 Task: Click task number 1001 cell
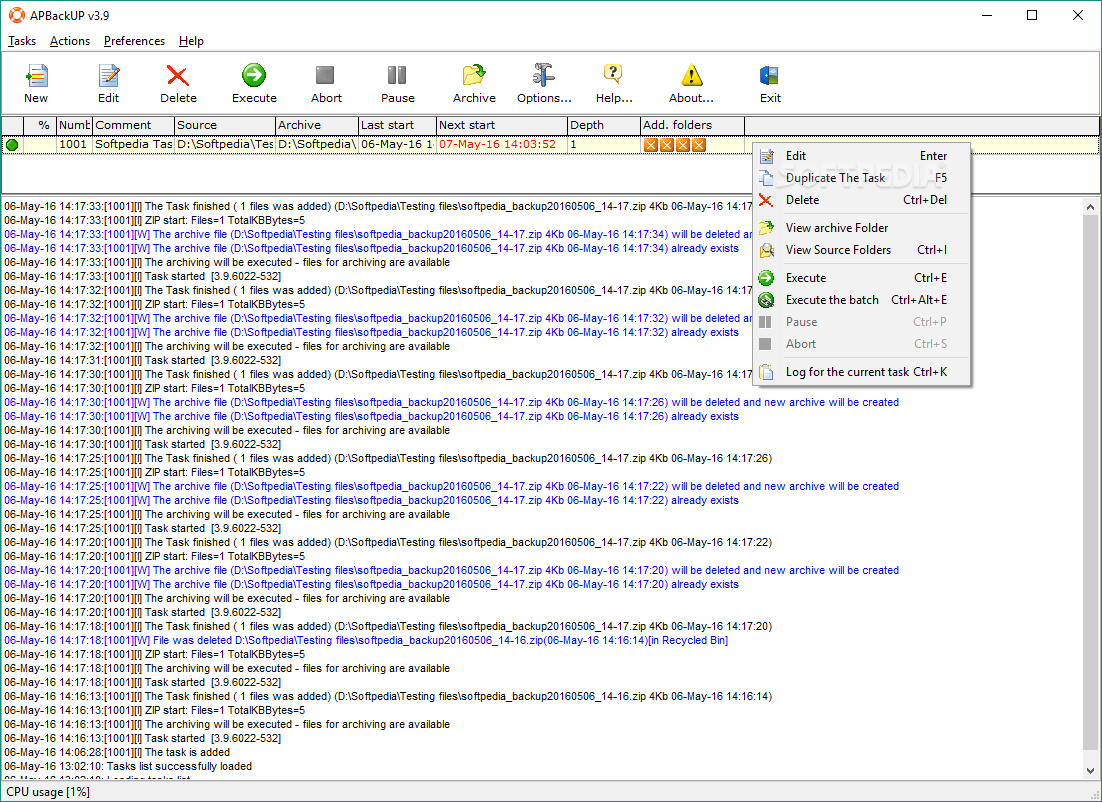tap(74, 145)
